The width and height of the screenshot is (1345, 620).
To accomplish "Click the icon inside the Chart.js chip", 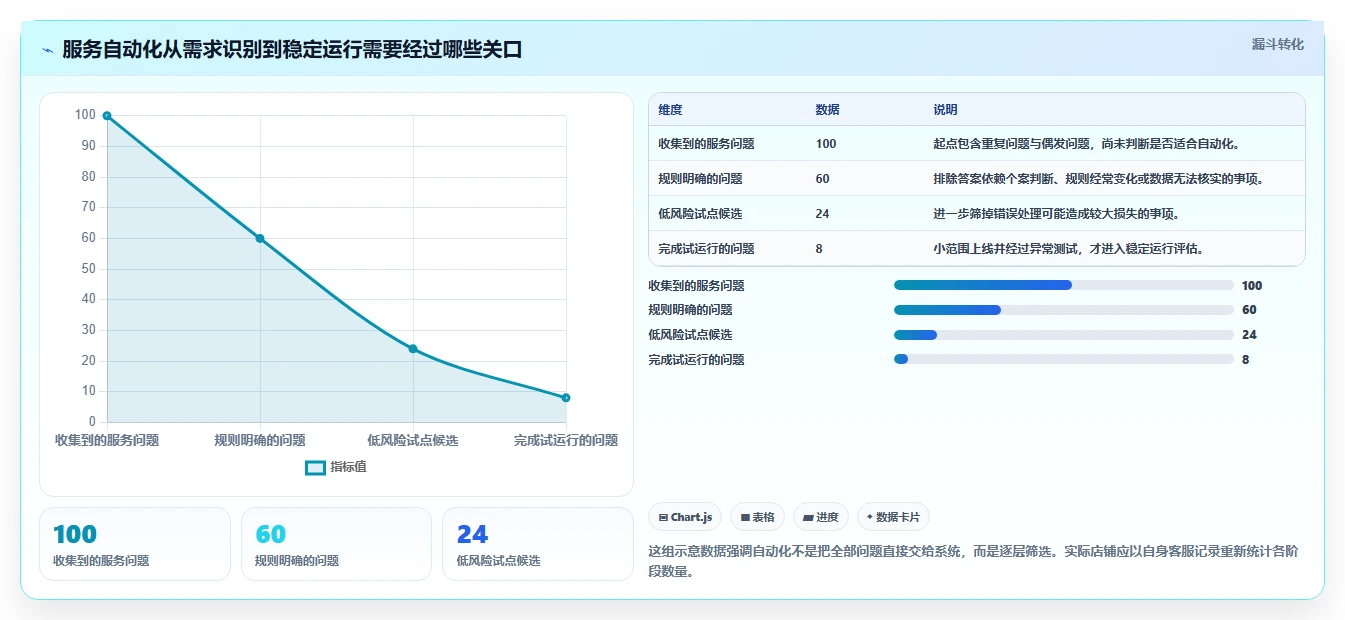I will [663, 517].
